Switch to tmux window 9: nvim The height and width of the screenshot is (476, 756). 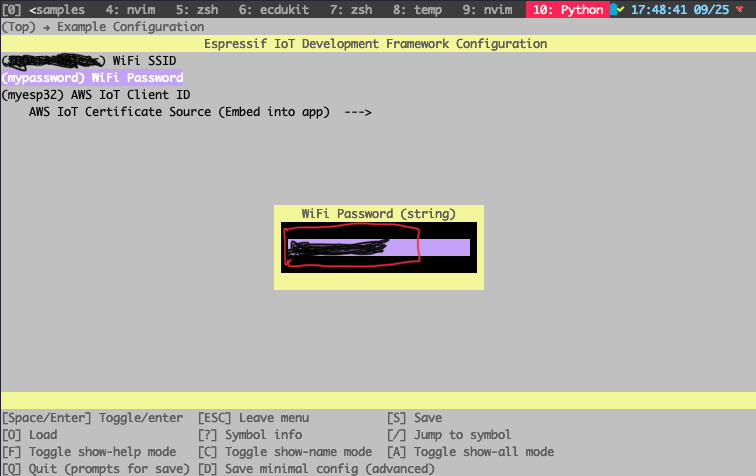487,10
